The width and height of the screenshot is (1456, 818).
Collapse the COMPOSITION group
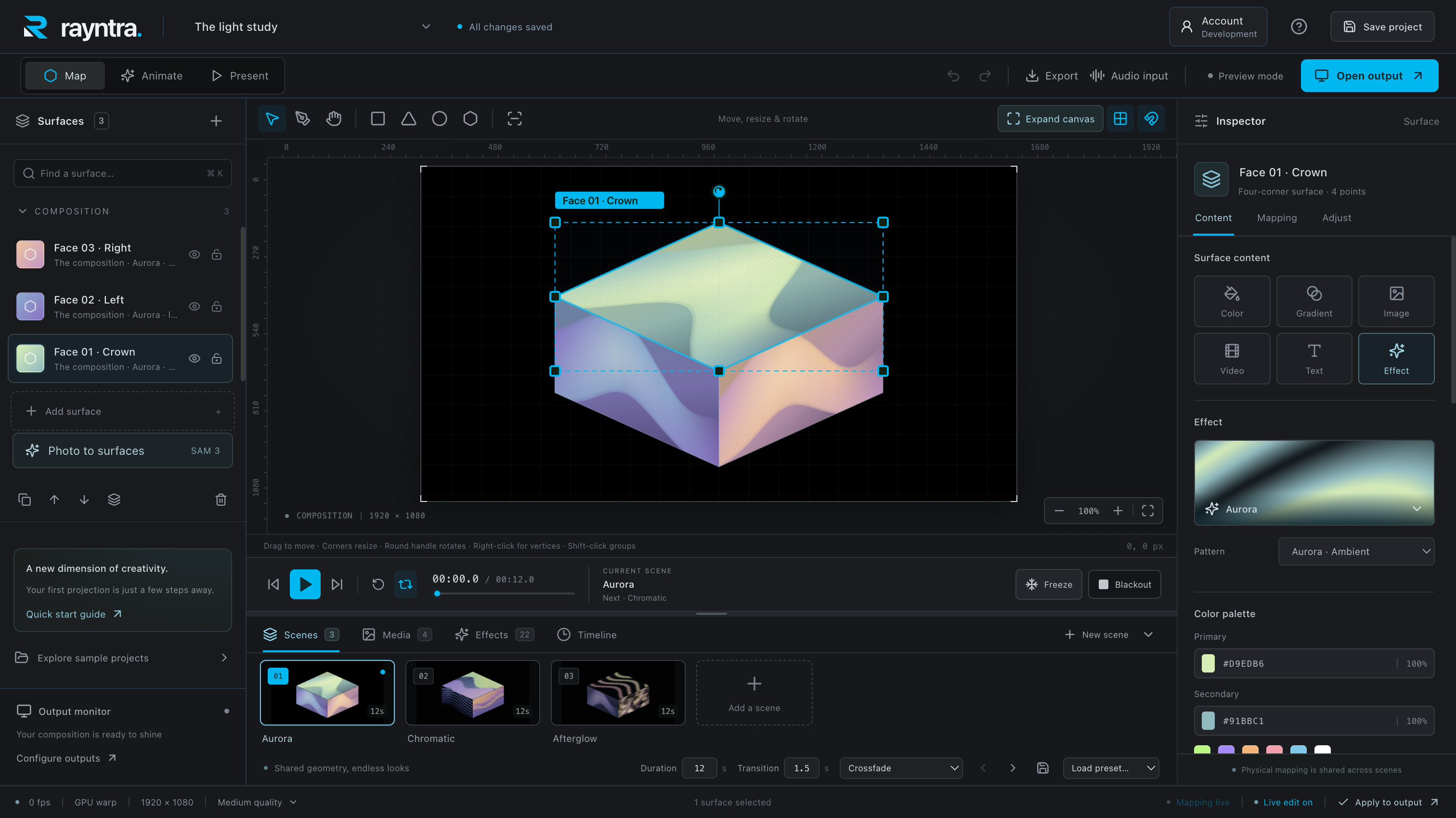click(23, 211)
